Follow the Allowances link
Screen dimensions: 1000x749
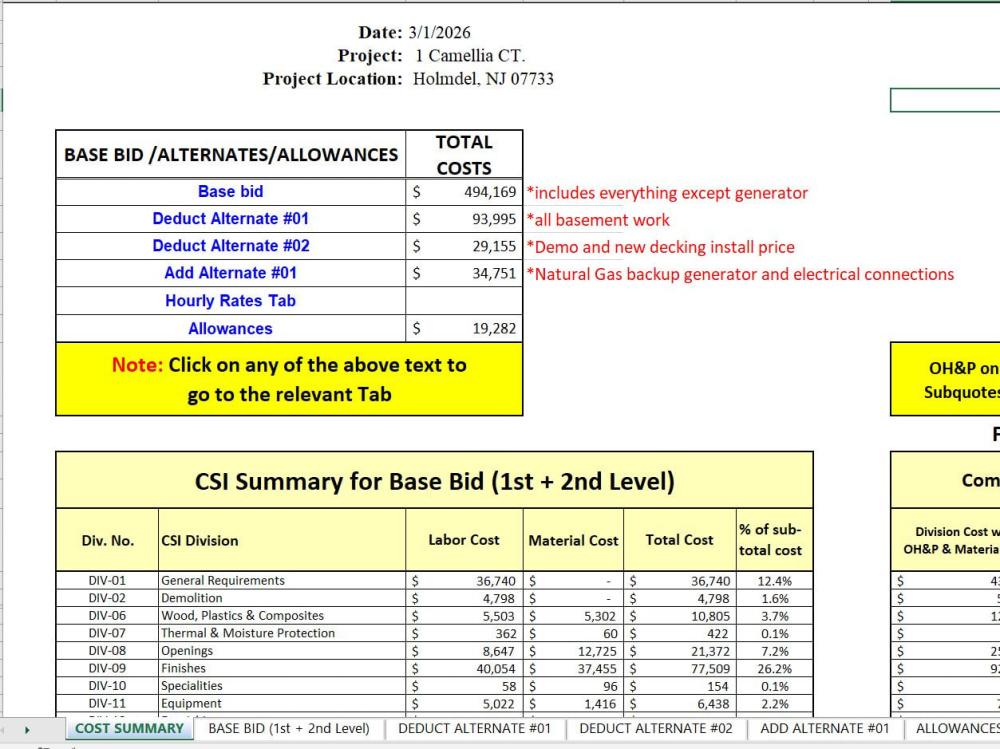click(x=230, y=329)
